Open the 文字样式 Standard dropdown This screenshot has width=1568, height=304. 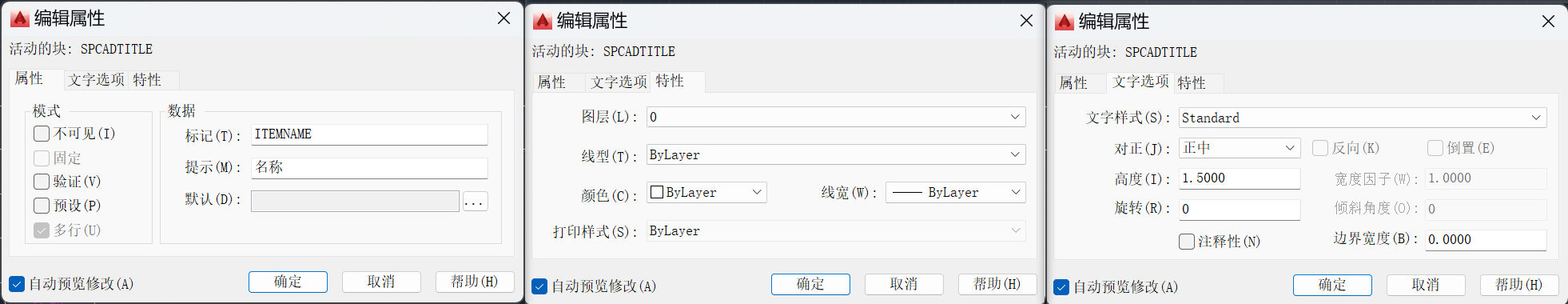click(x=1363, y=118)
